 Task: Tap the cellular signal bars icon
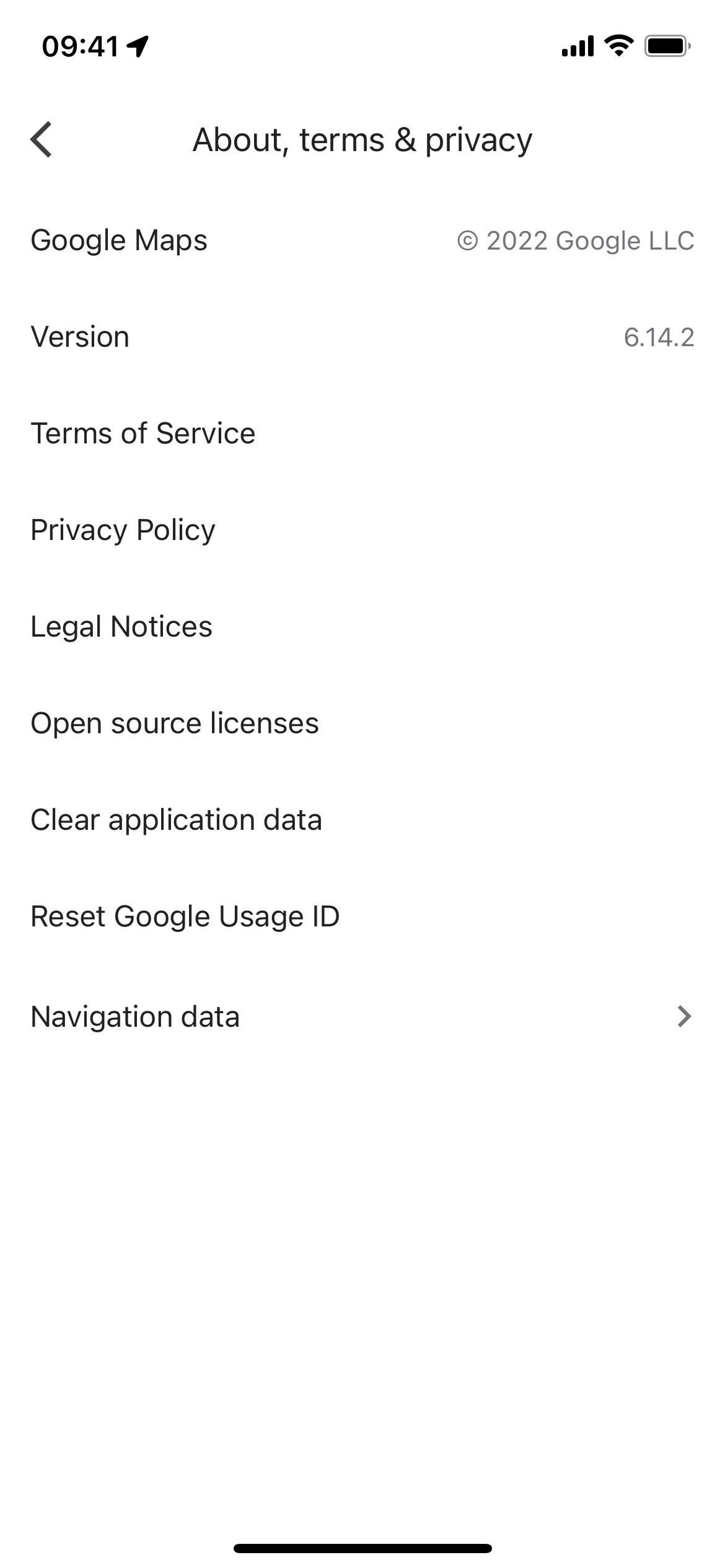[577, 46]
